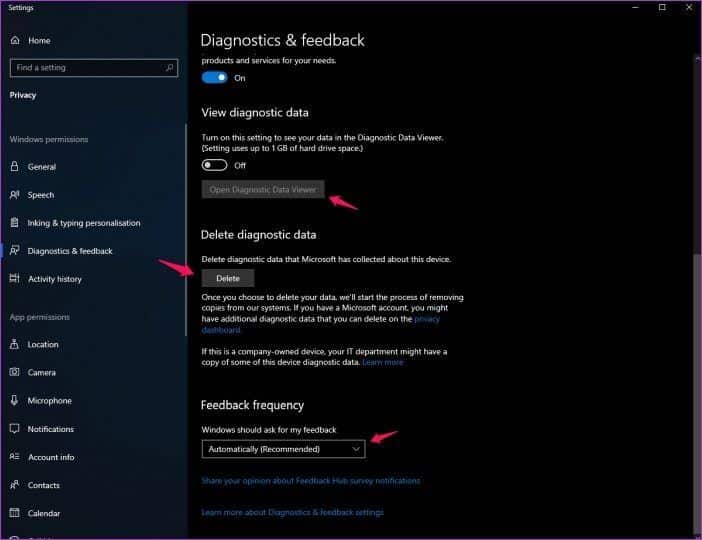Maximize the Settings window

pyautogui.click(x=662, y=7)
